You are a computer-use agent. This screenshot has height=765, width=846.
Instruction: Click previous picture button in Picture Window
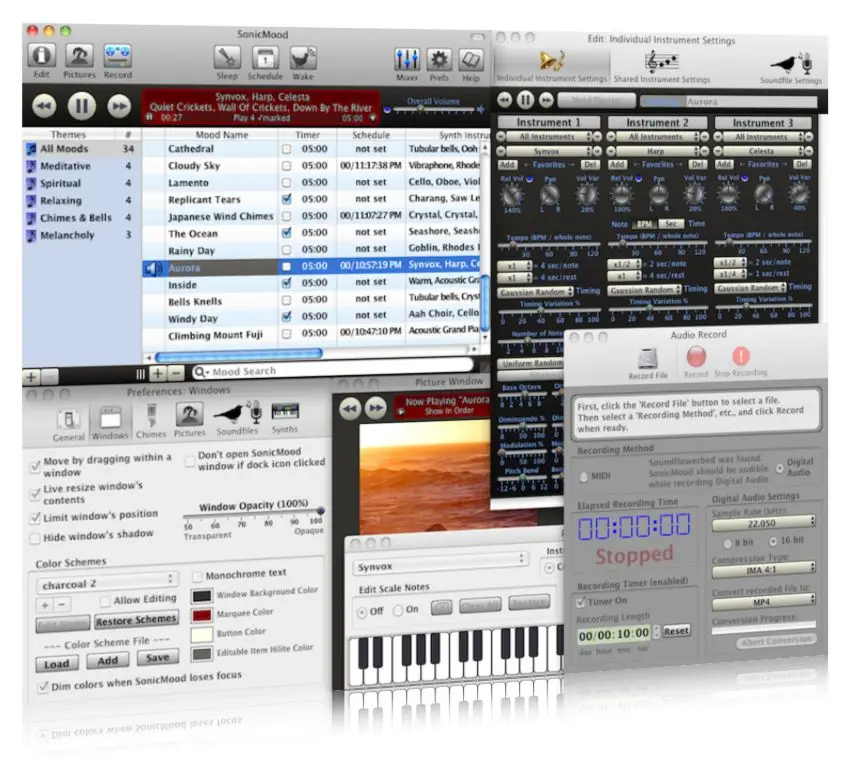click(350, 408)
